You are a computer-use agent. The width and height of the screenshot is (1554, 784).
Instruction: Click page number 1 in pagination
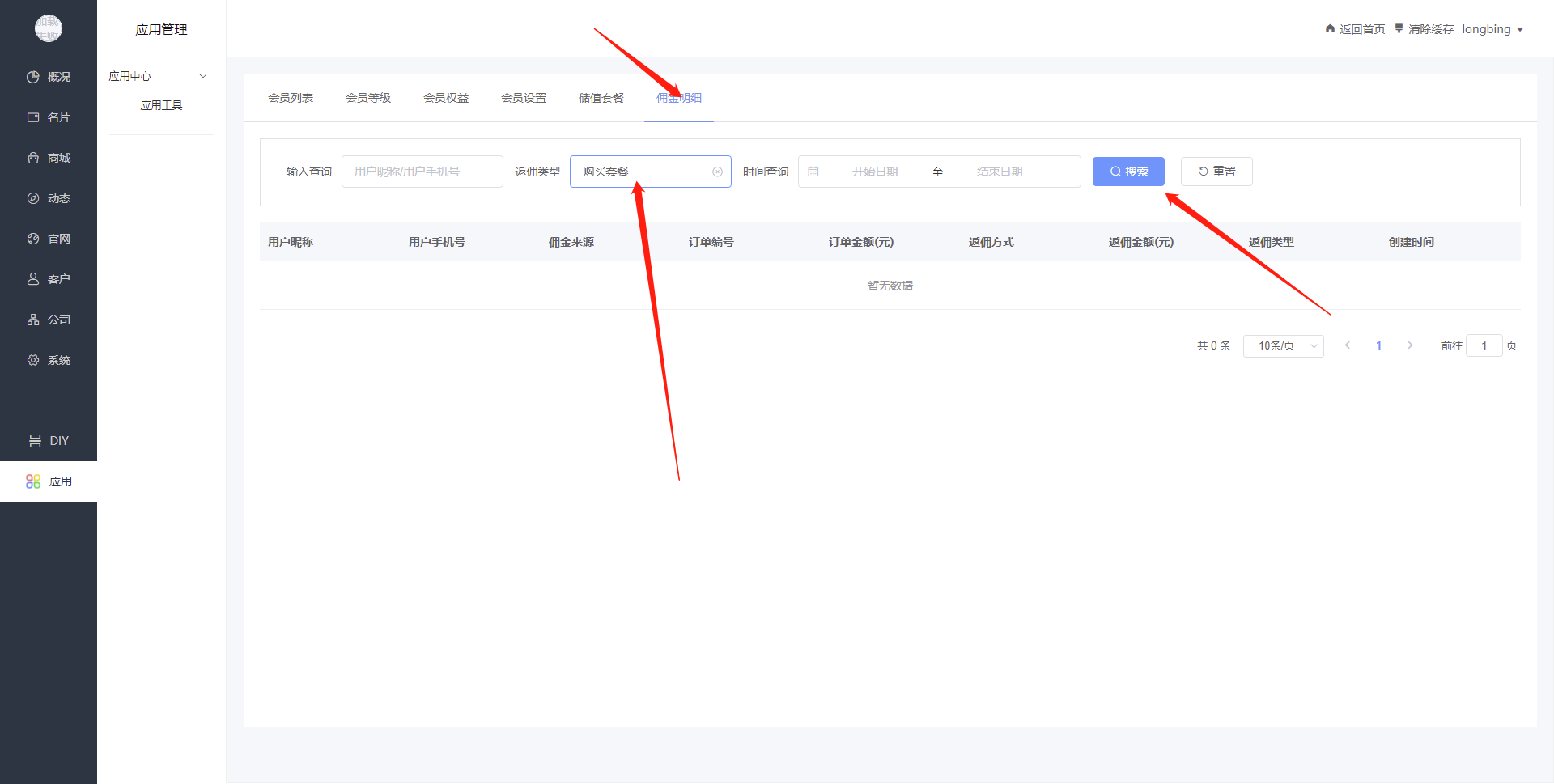click(1378, 345)
